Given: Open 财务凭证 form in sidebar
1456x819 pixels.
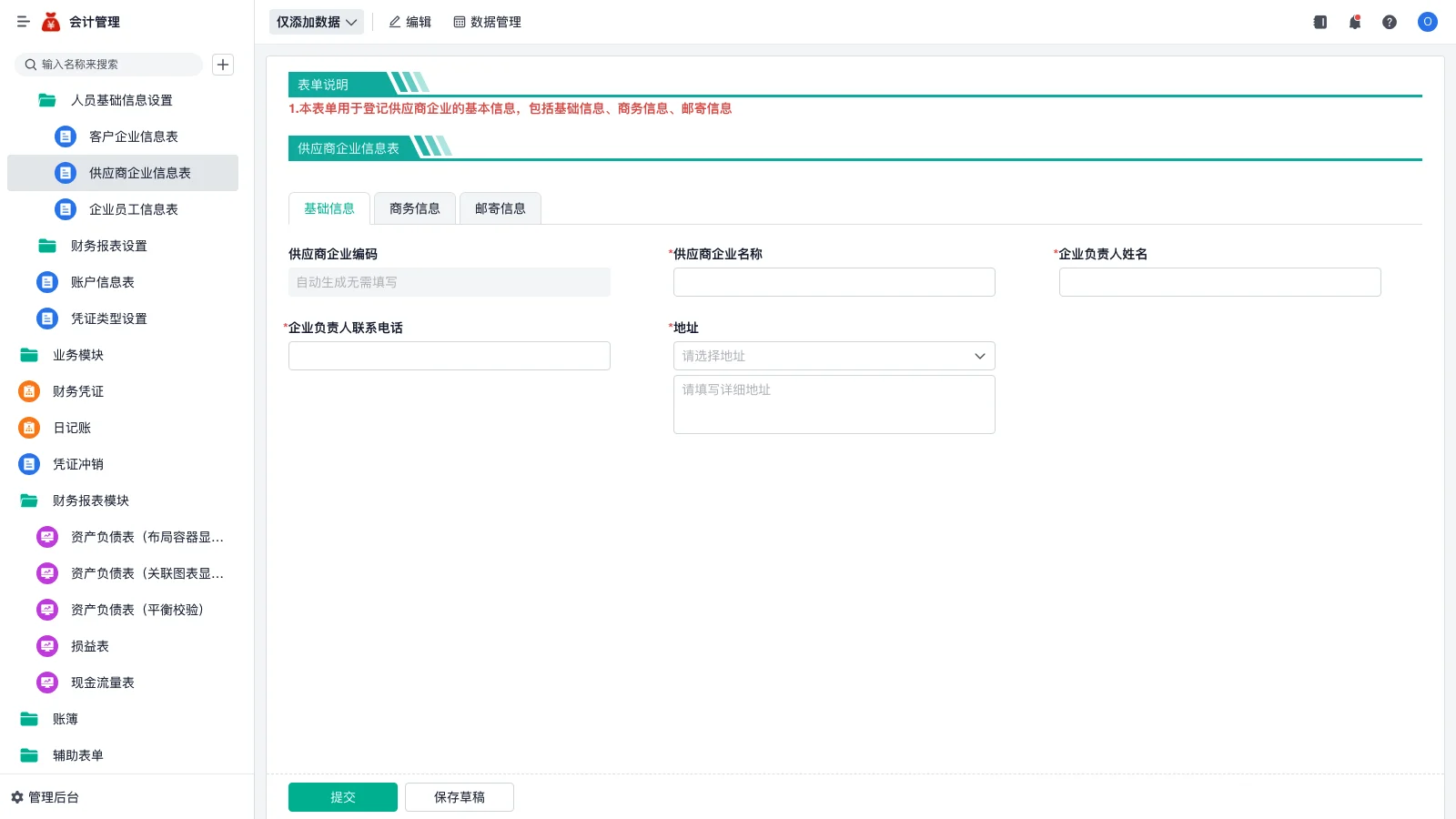Looking at the screenshot, I should pos(78,391).
